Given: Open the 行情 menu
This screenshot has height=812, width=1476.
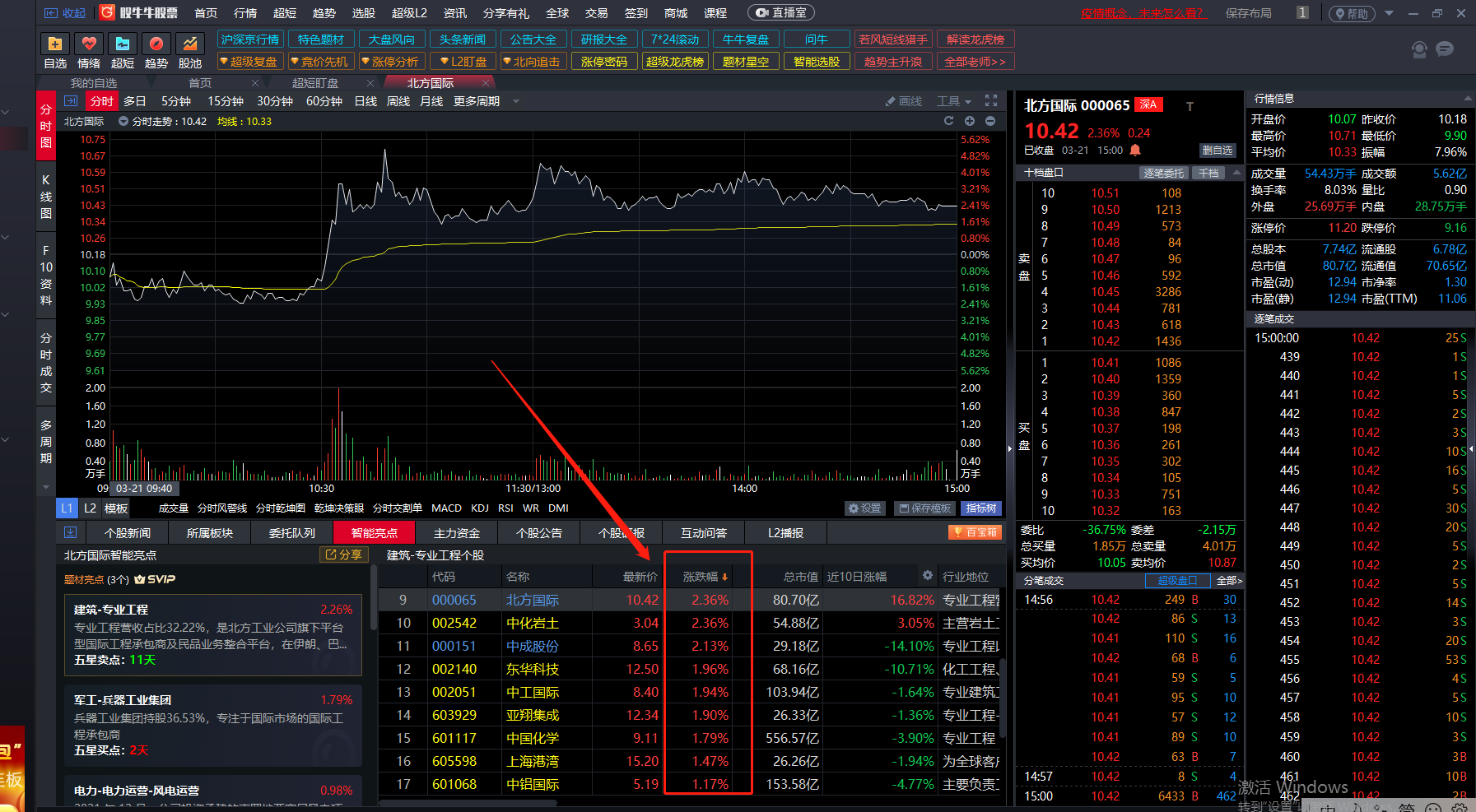Looking at the screenshot, I should pos(245,13).
